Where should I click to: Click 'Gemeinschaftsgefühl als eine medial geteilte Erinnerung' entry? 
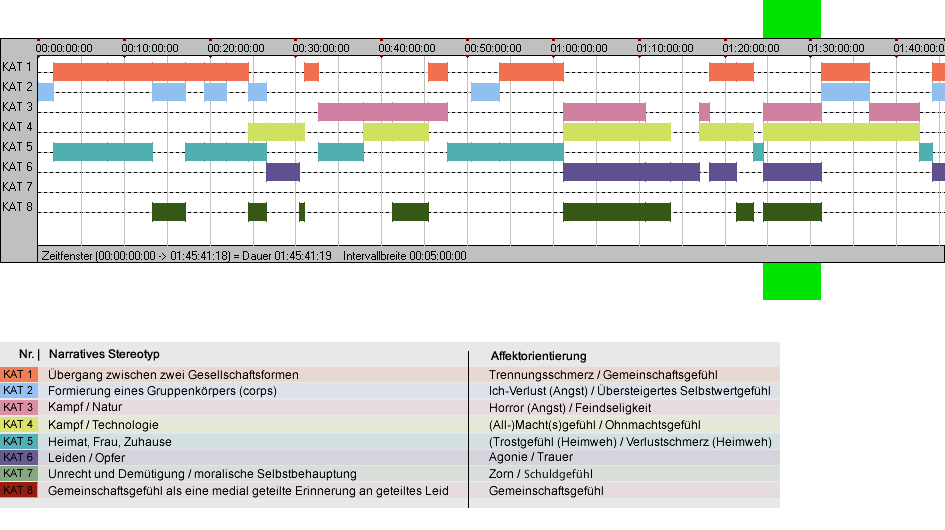click(248, 491)
